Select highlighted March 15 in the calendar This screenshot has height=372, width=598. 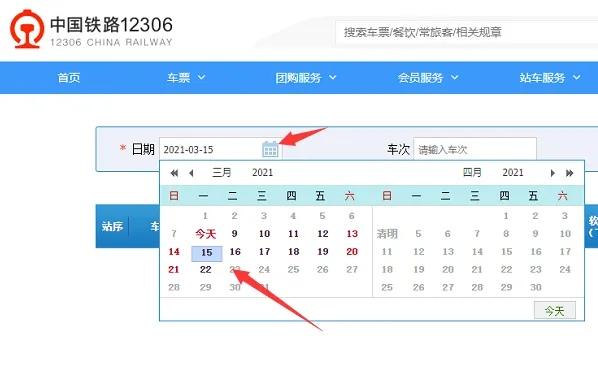click(207, 253)
